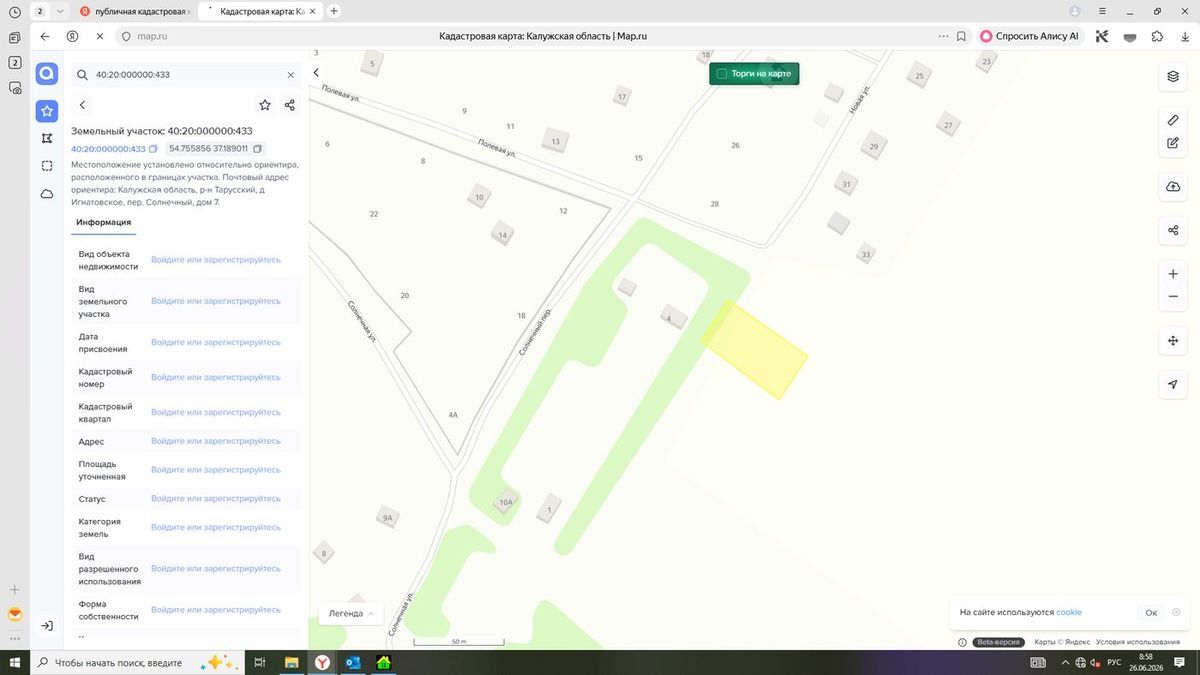Viewport: 1200px width, 675px height.
Task: Choose the dashed area selection tool
Action: tap(47, 166)
